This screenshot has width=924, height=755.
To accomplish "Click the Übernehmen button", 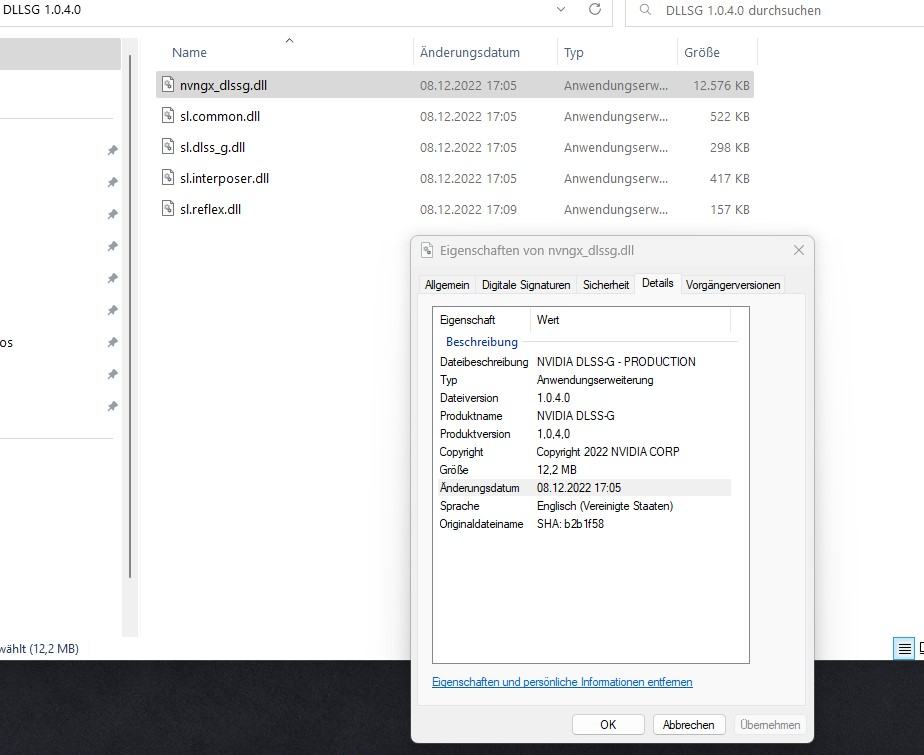I will point(770,724).
